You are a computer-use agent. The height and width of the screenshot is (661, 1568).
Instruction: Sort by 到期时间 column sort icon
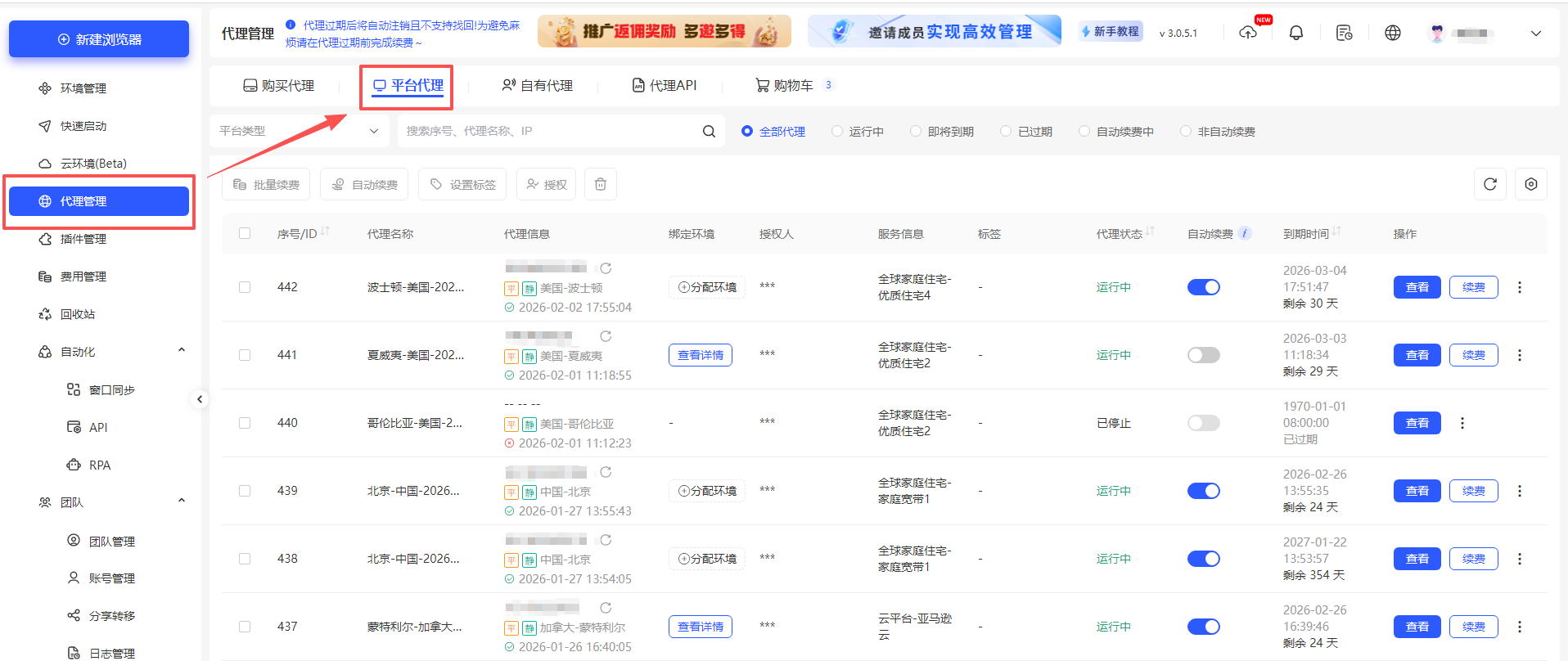(x=1336, y=232)
